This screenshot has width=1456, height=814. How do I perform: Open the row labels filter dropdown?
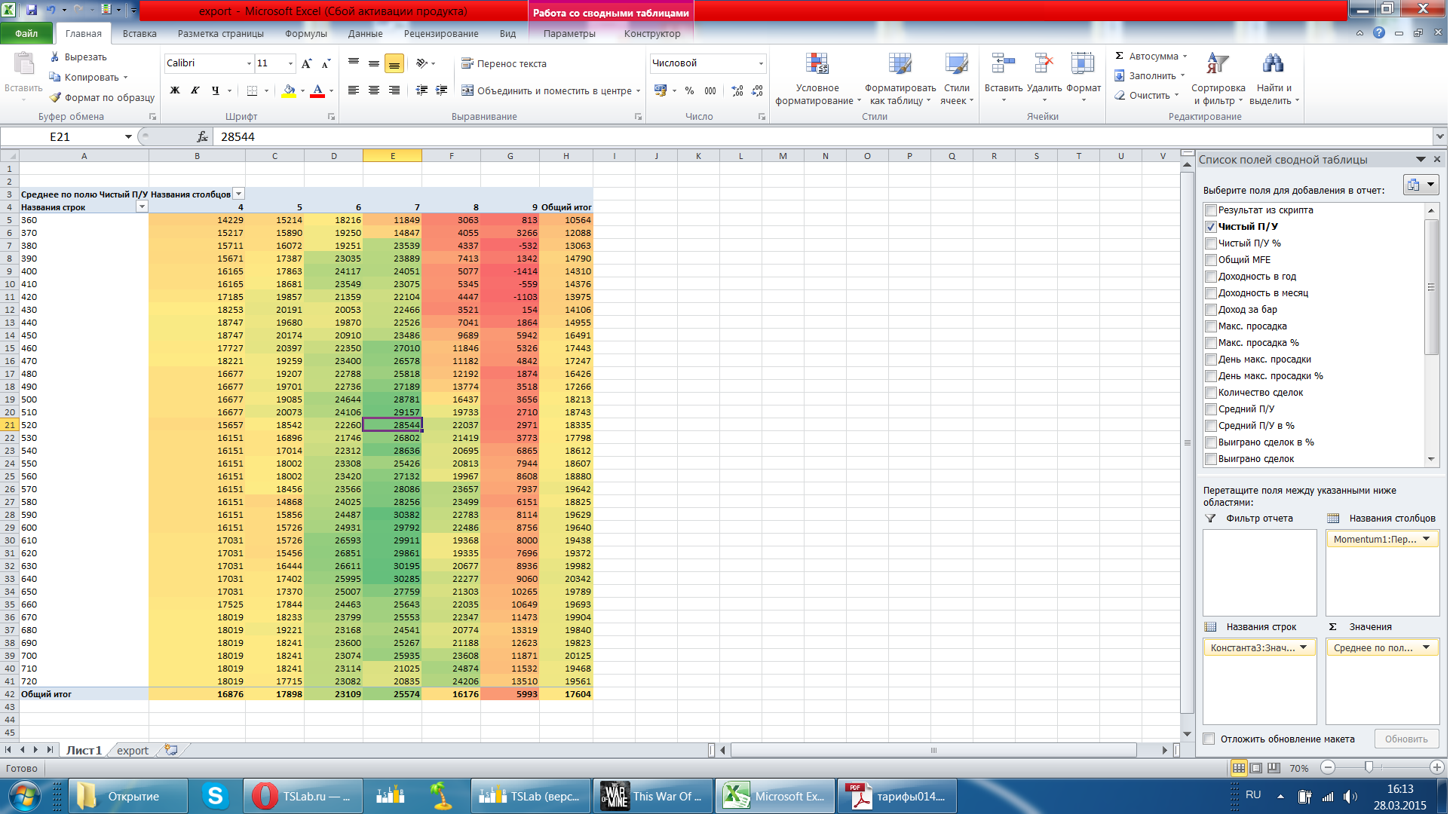click(142, 207)
